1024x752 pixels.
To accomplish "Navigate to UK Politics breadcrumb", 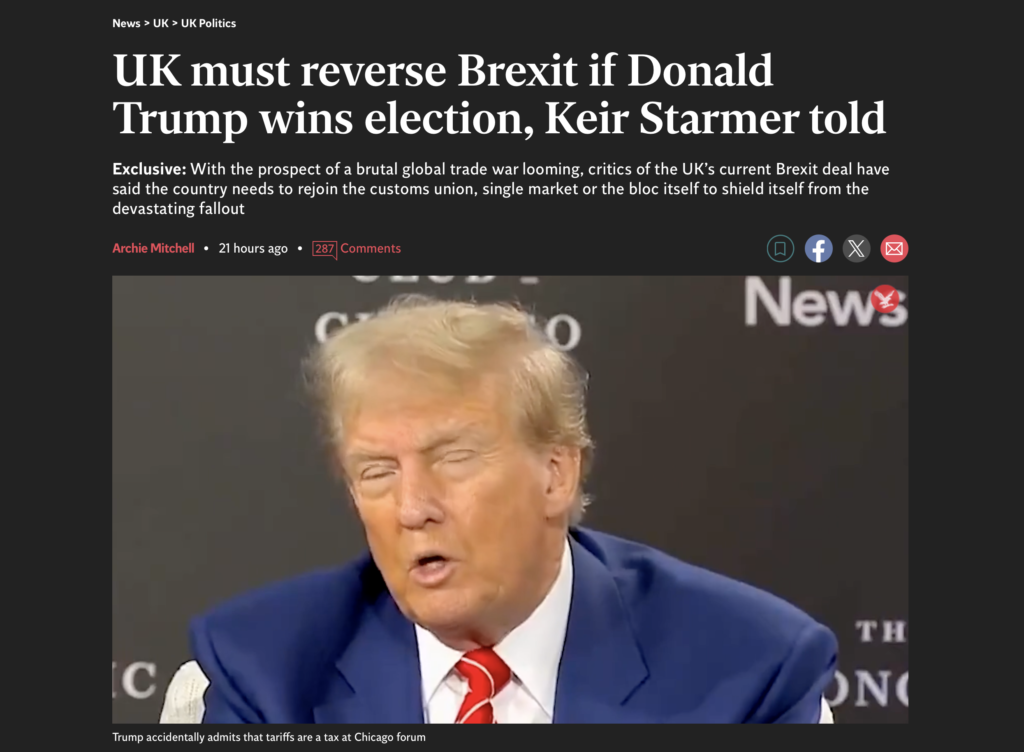I will [x=208, y=24].
